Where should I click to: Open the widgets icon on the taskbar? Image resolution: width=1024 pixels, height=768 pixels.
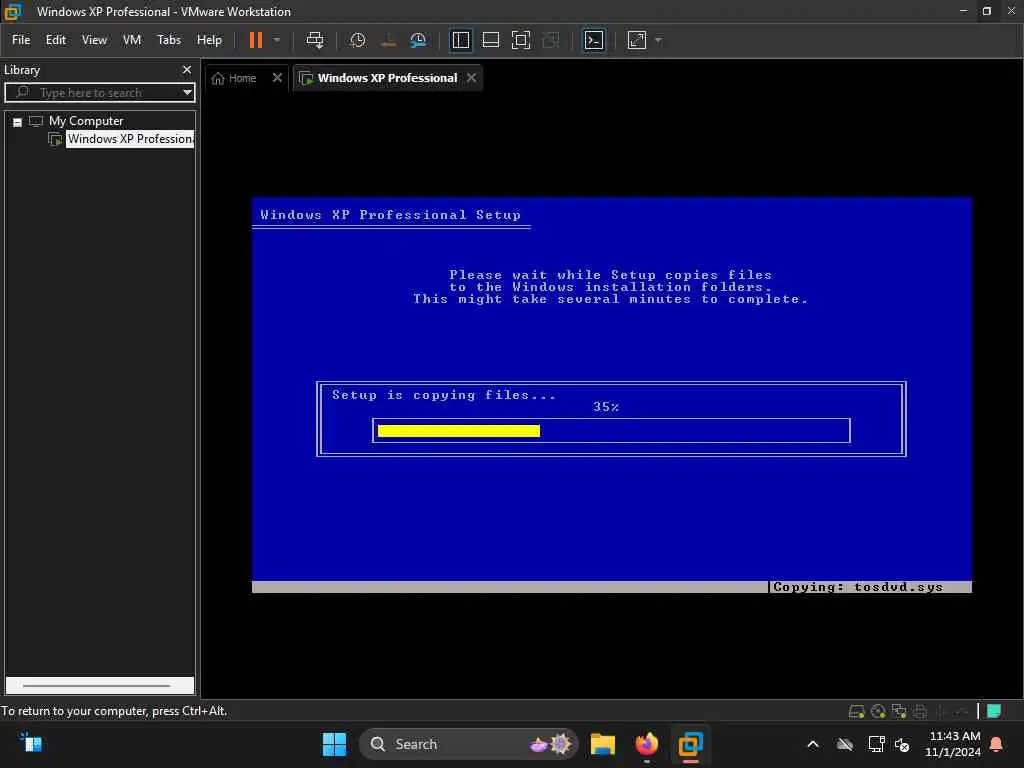click(30, 743)
